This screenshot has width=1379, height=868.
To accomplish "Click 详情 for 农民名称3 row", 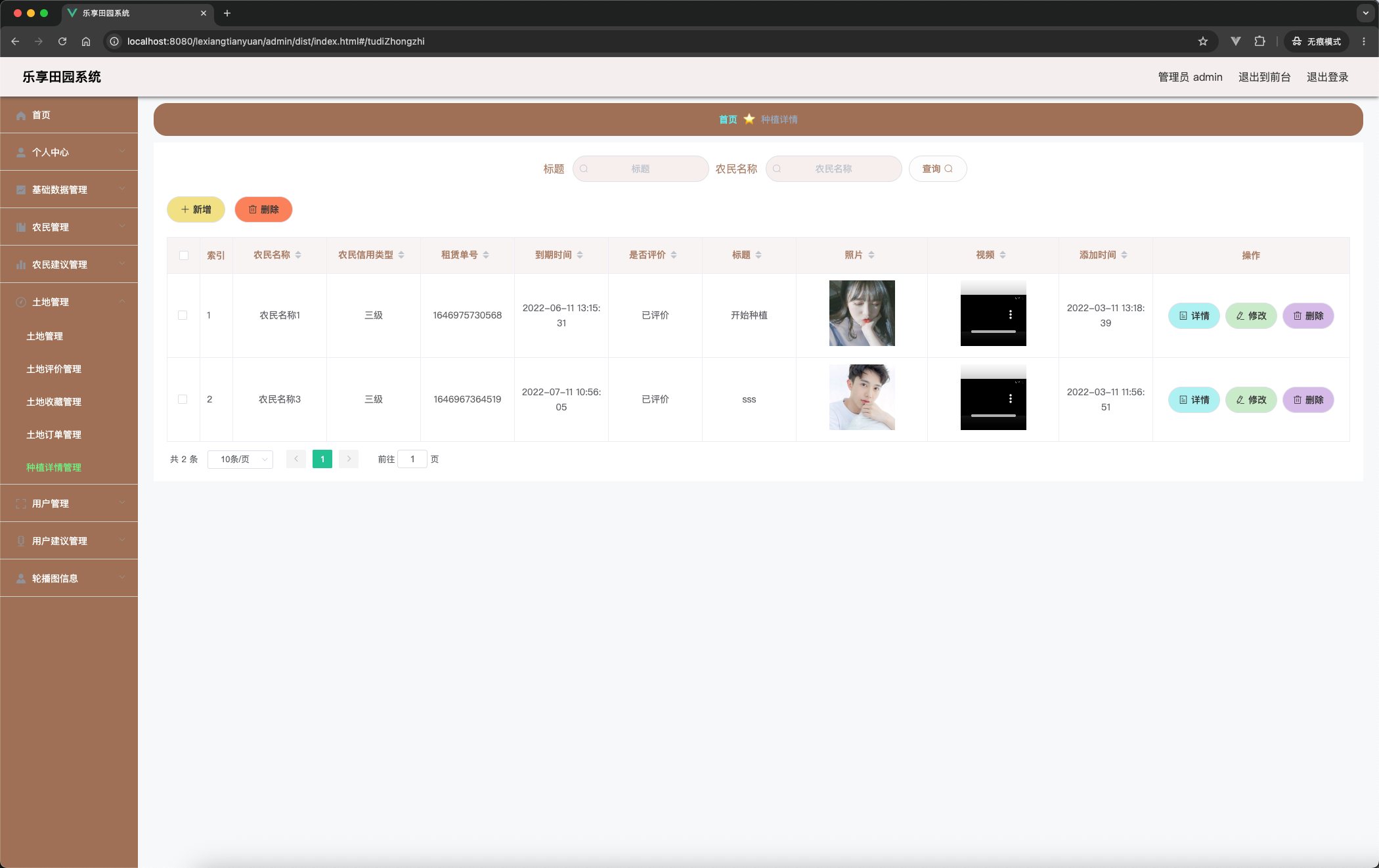I will tap(1194, 400).
